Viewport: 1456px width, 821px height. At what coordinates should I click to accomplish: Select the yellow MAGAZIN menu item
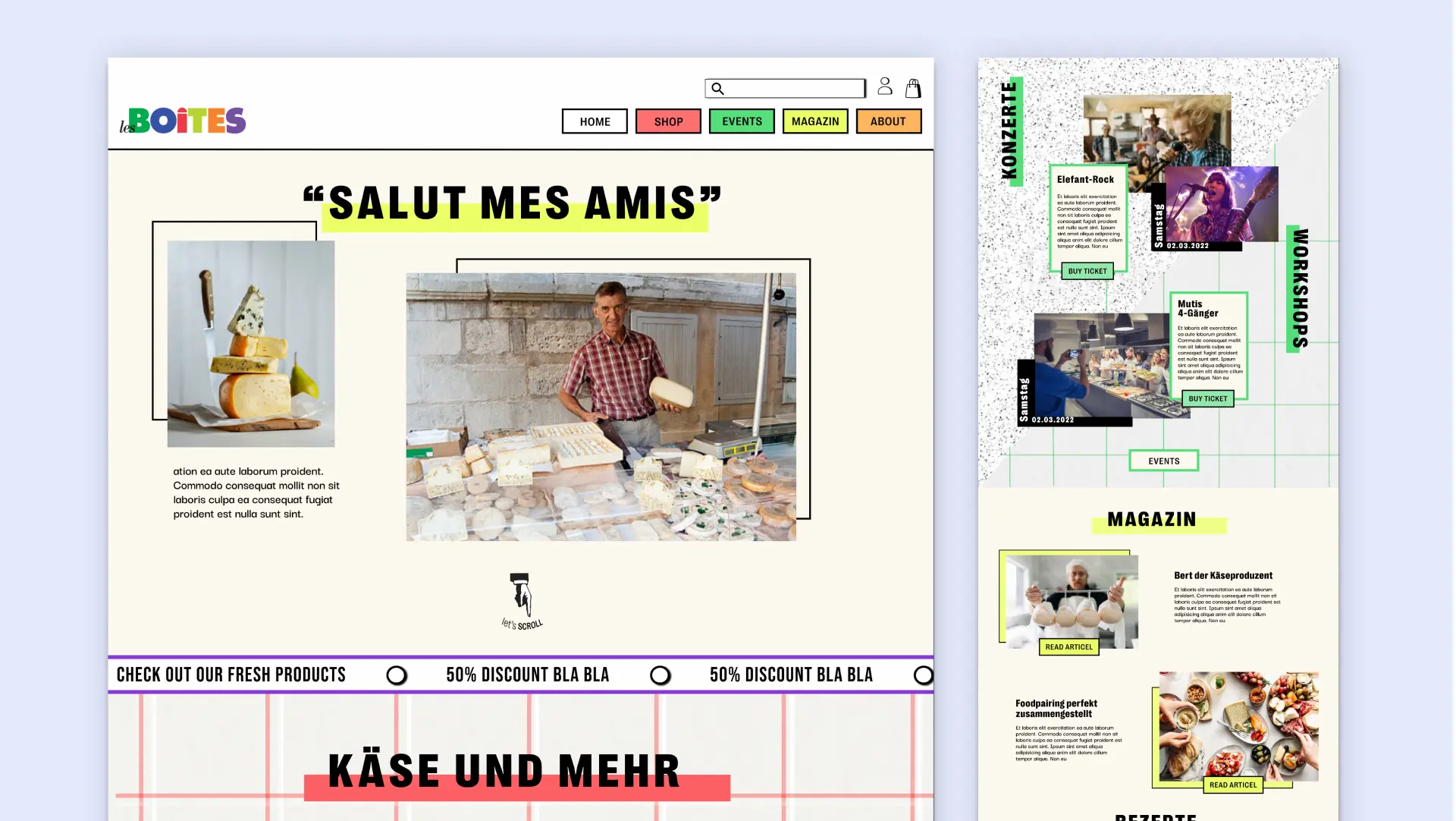[x=815, y=121]
